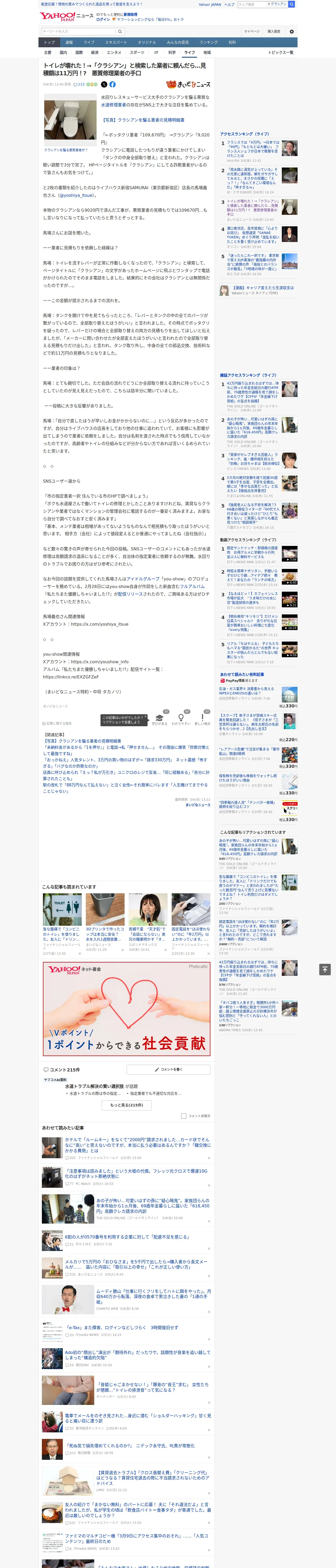Select the 速報 tab
Screen dimensions: 336x1568
69,43
